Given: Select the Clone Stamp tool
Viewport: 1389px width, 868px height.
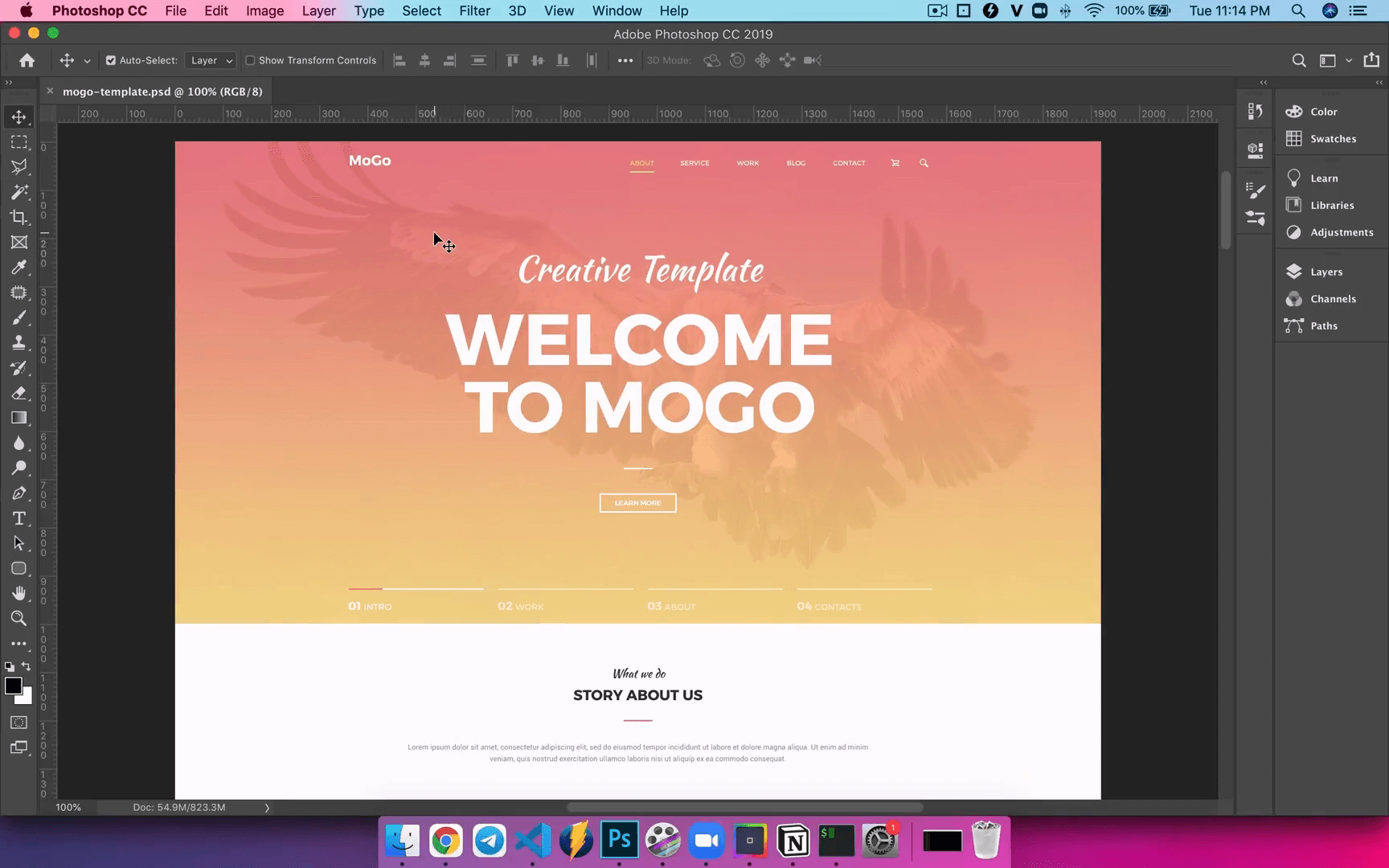Looking at the screenshot, I should click(x=18, y=342).
